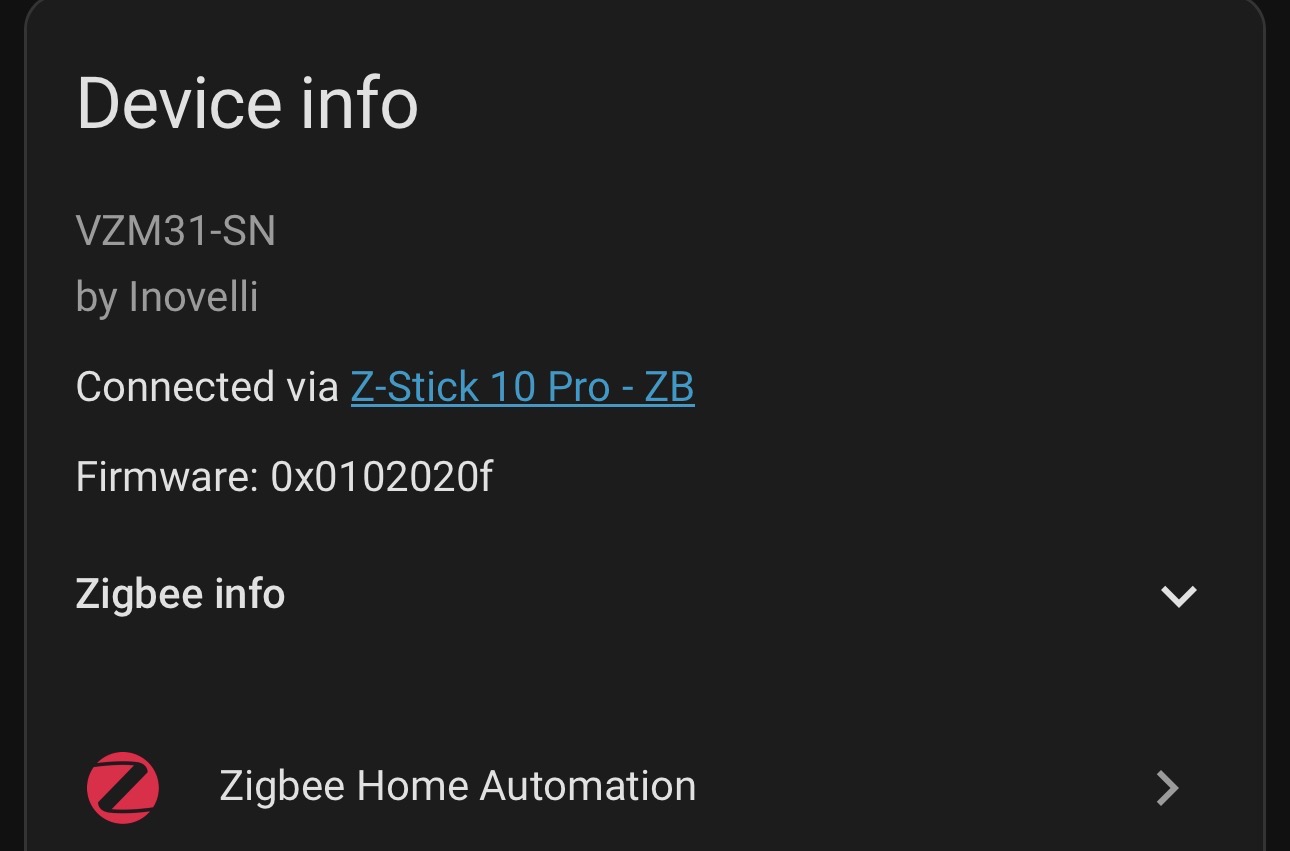This screenshot has width=1290, height=851.
Task: Click the "Connected via" label text
Action: [207, 387]
